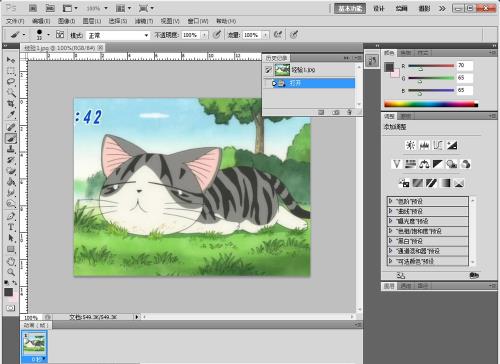Launch Mini Bridge from the application bar
The height and width of the screenshot is (364, 500).
[50, 8]
